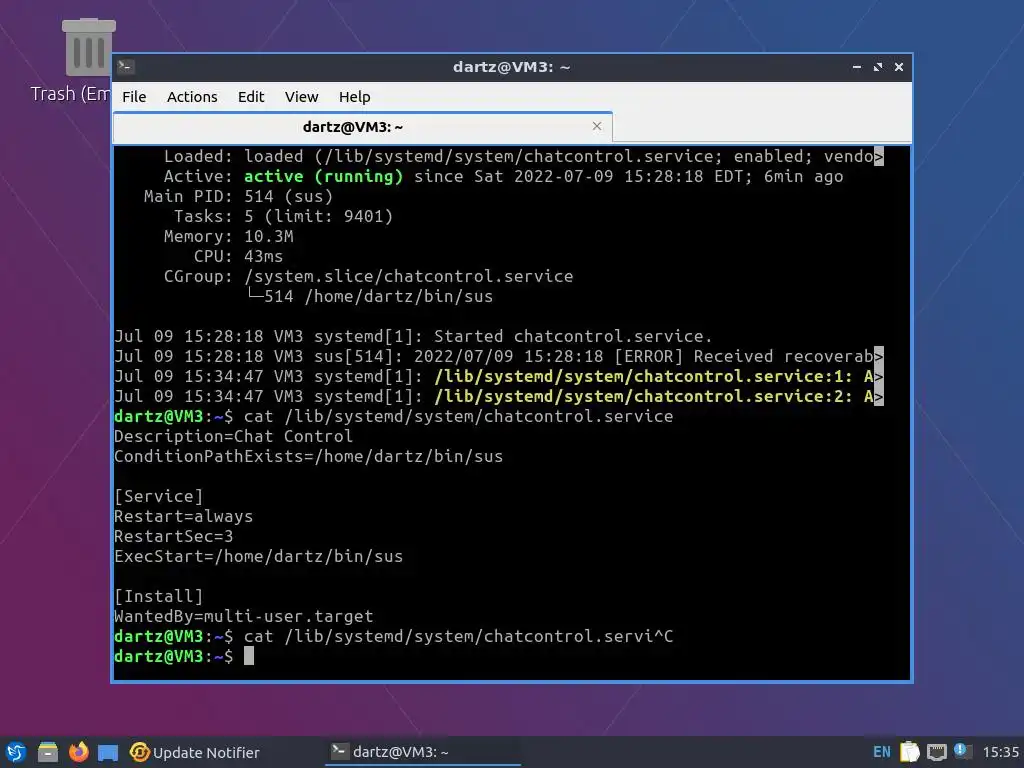The image size is (1024, 768).
Task: Open the update notification tray icon
Action: 962,751
